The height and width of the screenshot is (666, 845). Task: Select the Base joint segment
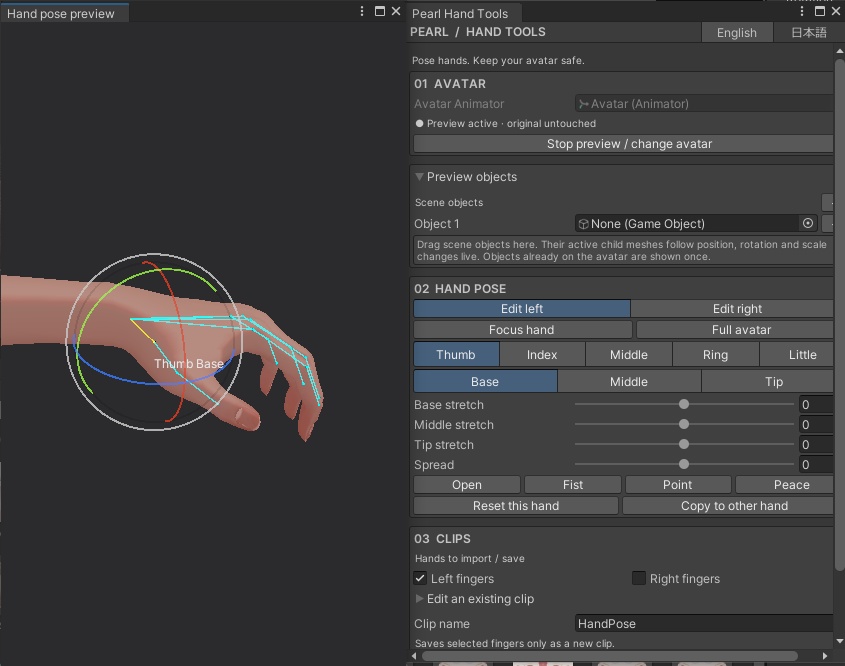(x=485, y=381)
